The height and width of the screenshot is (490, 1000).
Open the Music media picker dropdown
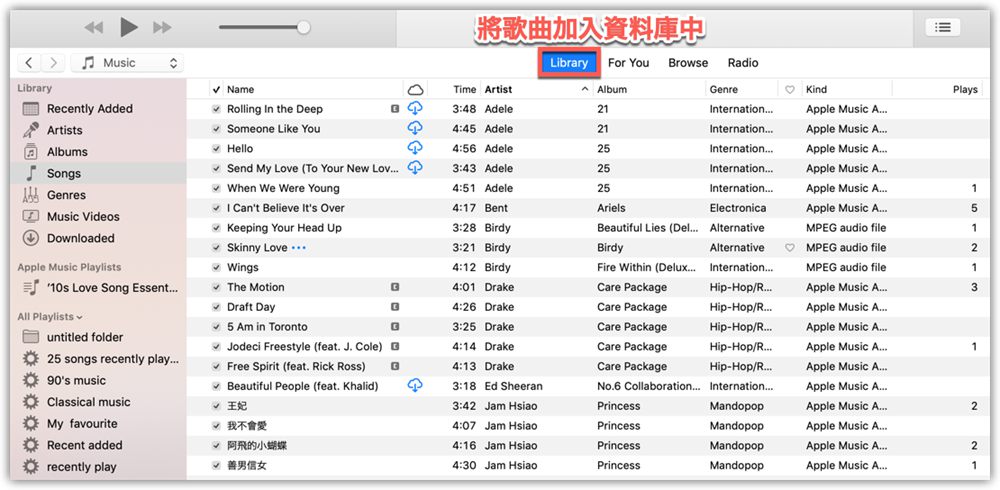click(x=127, y=63)
